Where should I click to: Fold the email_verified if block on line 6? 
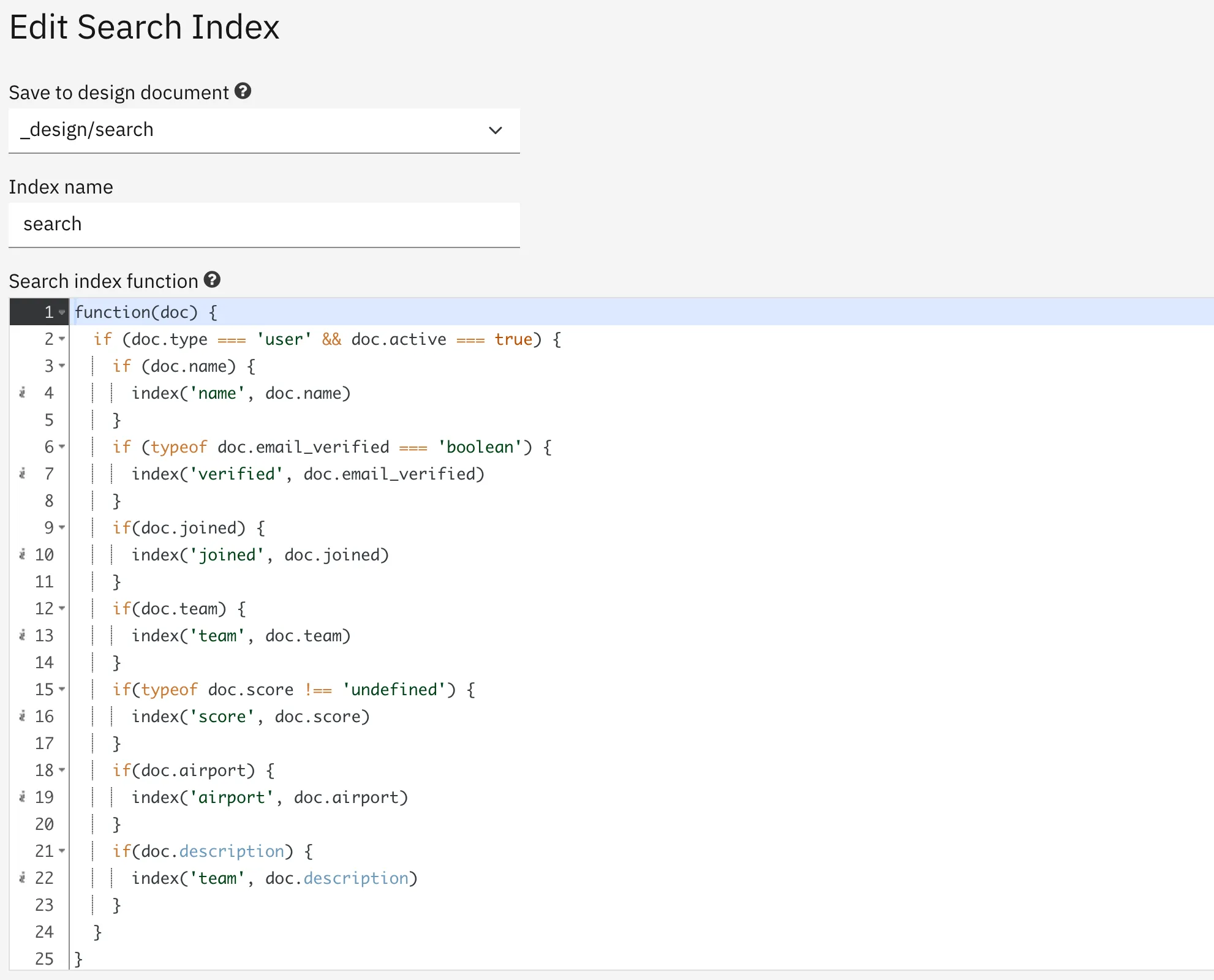coord(62,447)
